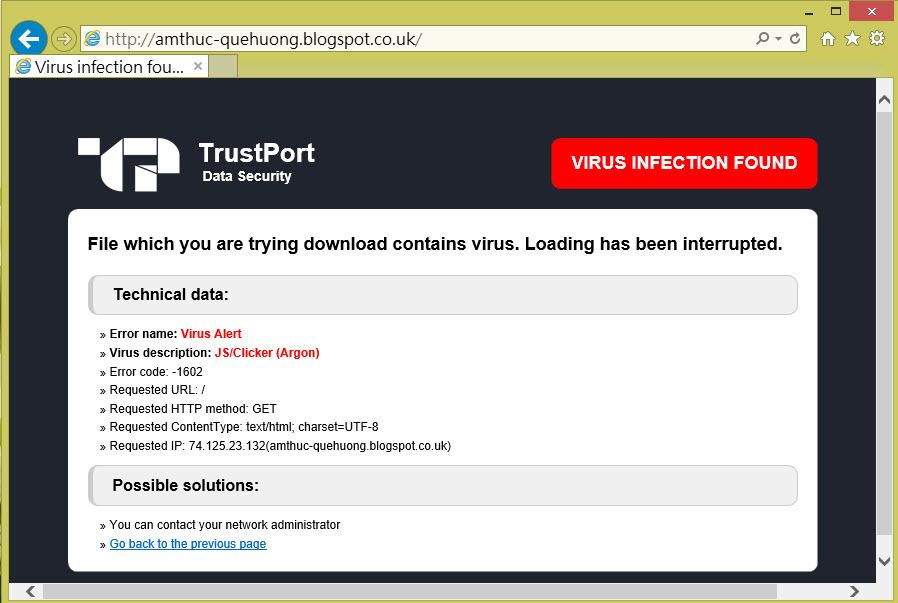The image size is (898, 603).
Task: Expand the address bar dropdown arrow
Action: pos(778,39)
